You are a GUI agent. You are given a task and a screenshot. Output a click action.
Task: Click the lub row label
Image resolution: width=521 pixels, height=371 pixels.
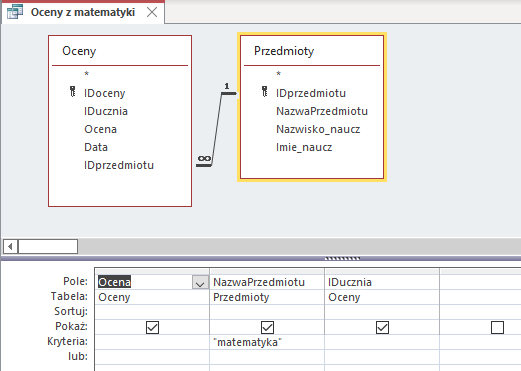78,356
